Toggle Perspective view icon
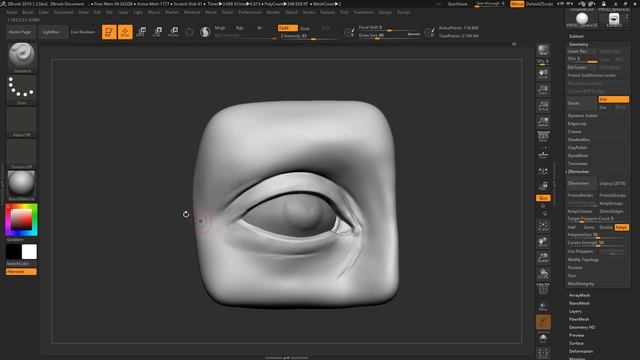The image size is (640, 360). (x=543, y=137)
